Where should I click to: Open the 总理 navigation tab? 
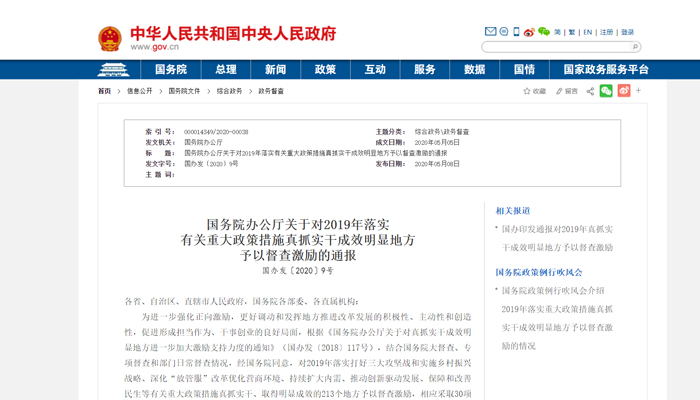226,70
